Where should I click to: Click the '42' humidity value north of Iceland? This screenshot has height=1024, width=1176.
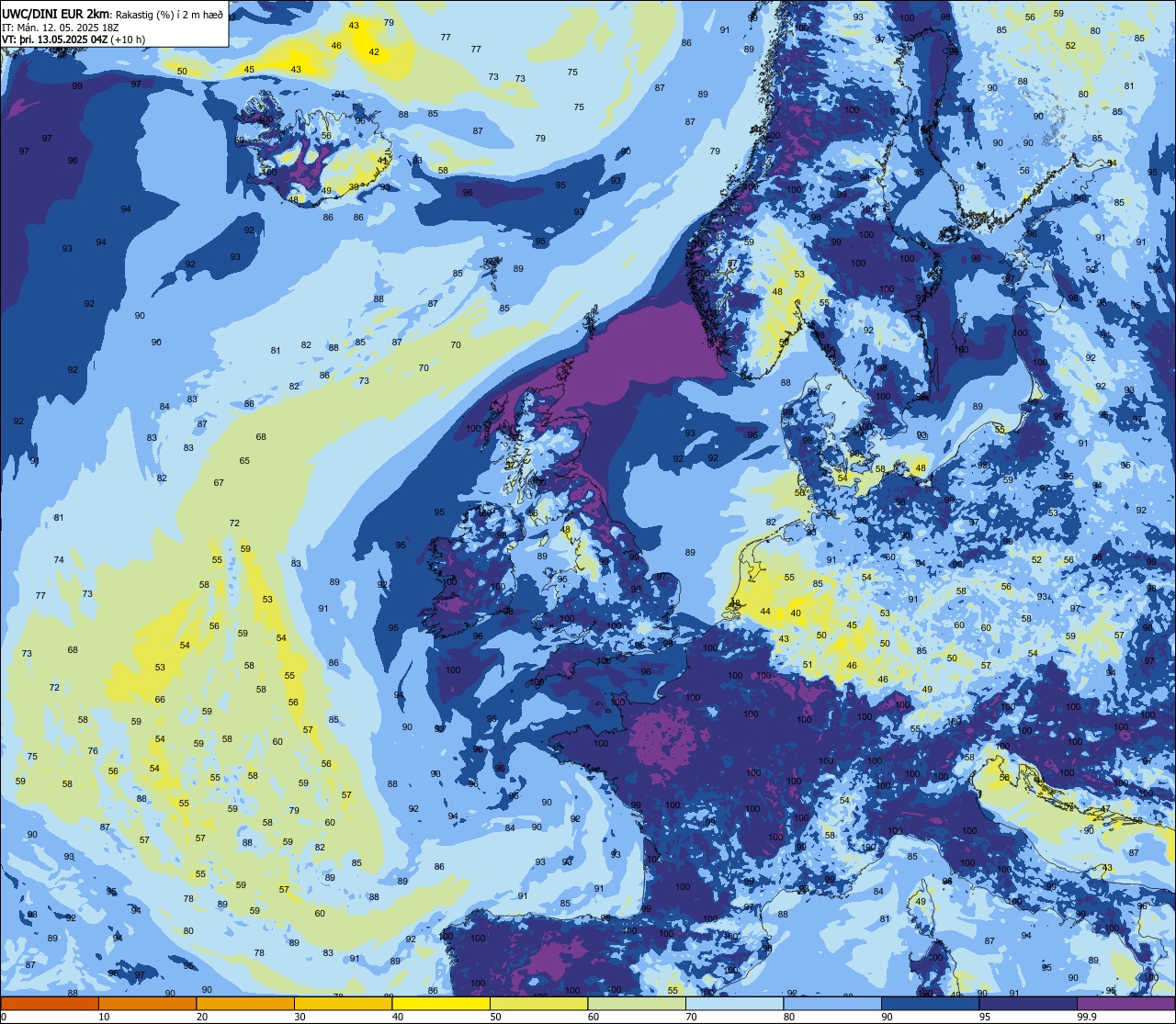pyautogui.click(x=374, y=52)
